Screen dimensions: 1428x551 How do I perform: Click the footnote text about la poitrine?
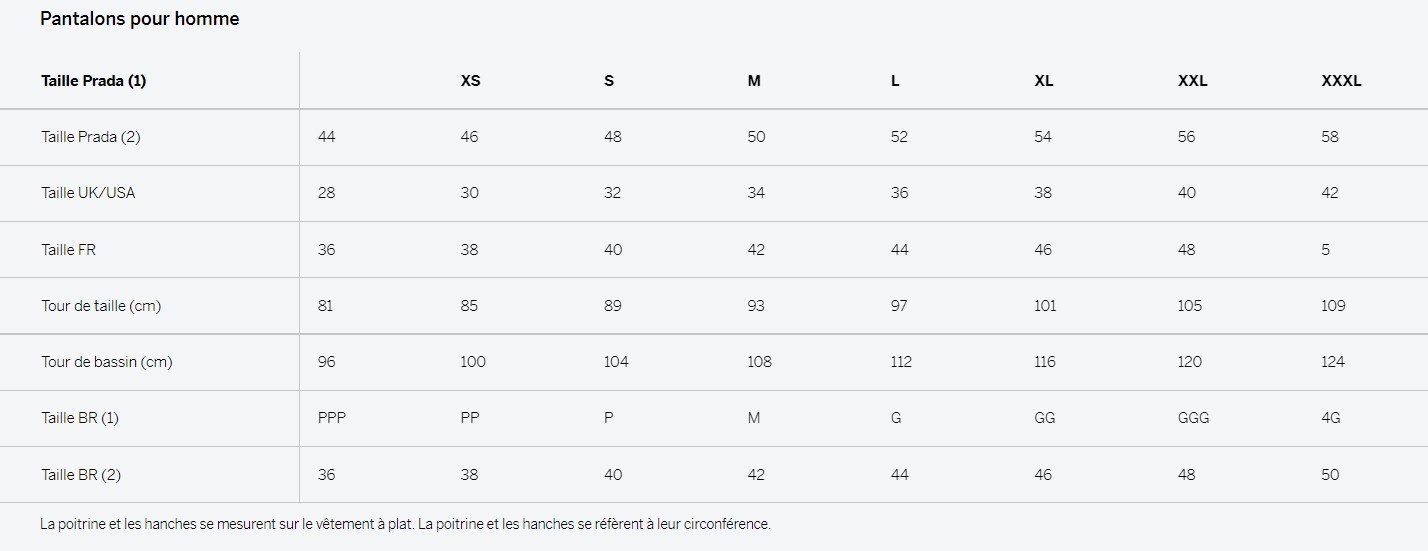pyautogui.click(x=406, y=524)
